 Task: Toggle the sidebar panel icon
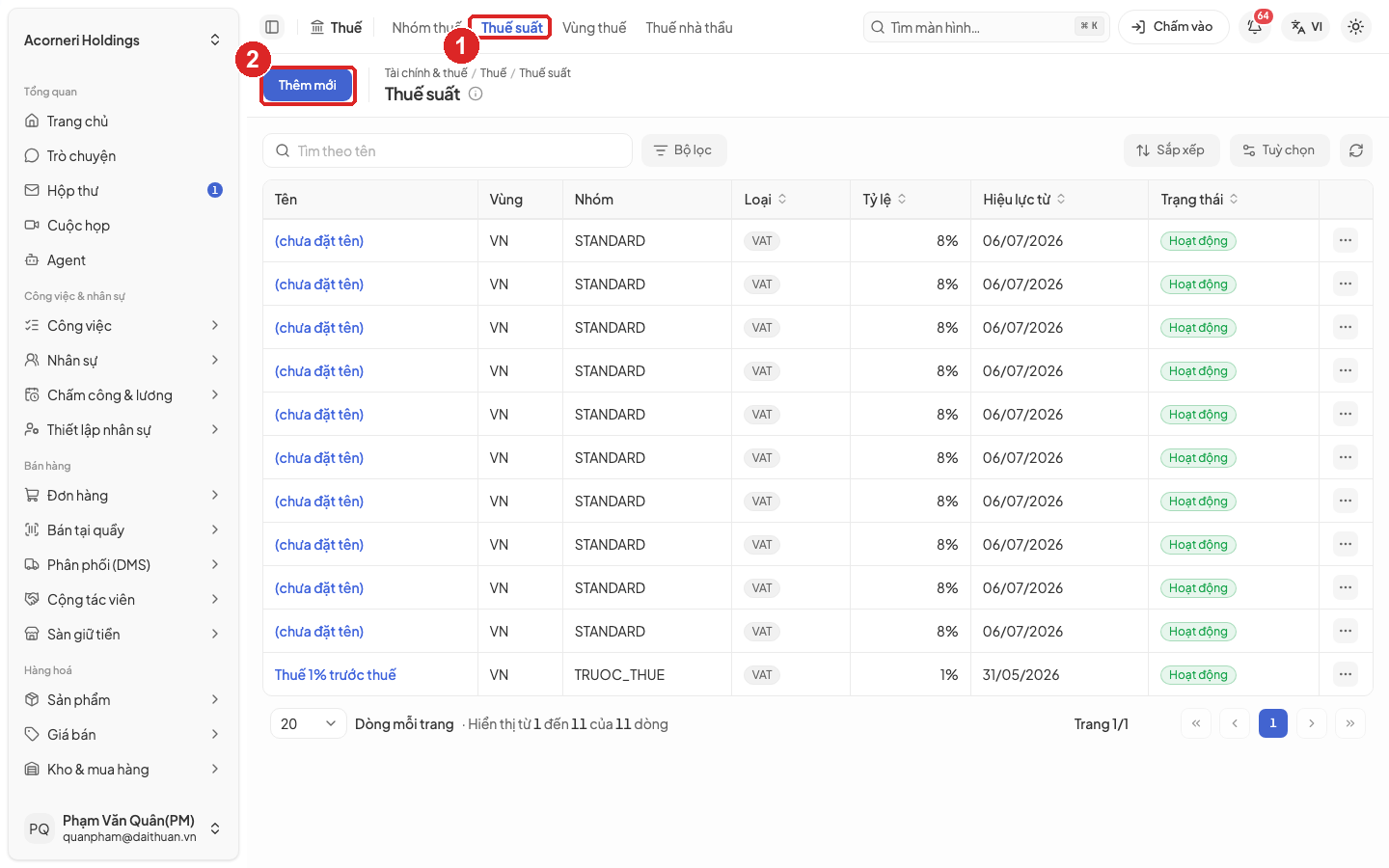(x=272, y=27)
